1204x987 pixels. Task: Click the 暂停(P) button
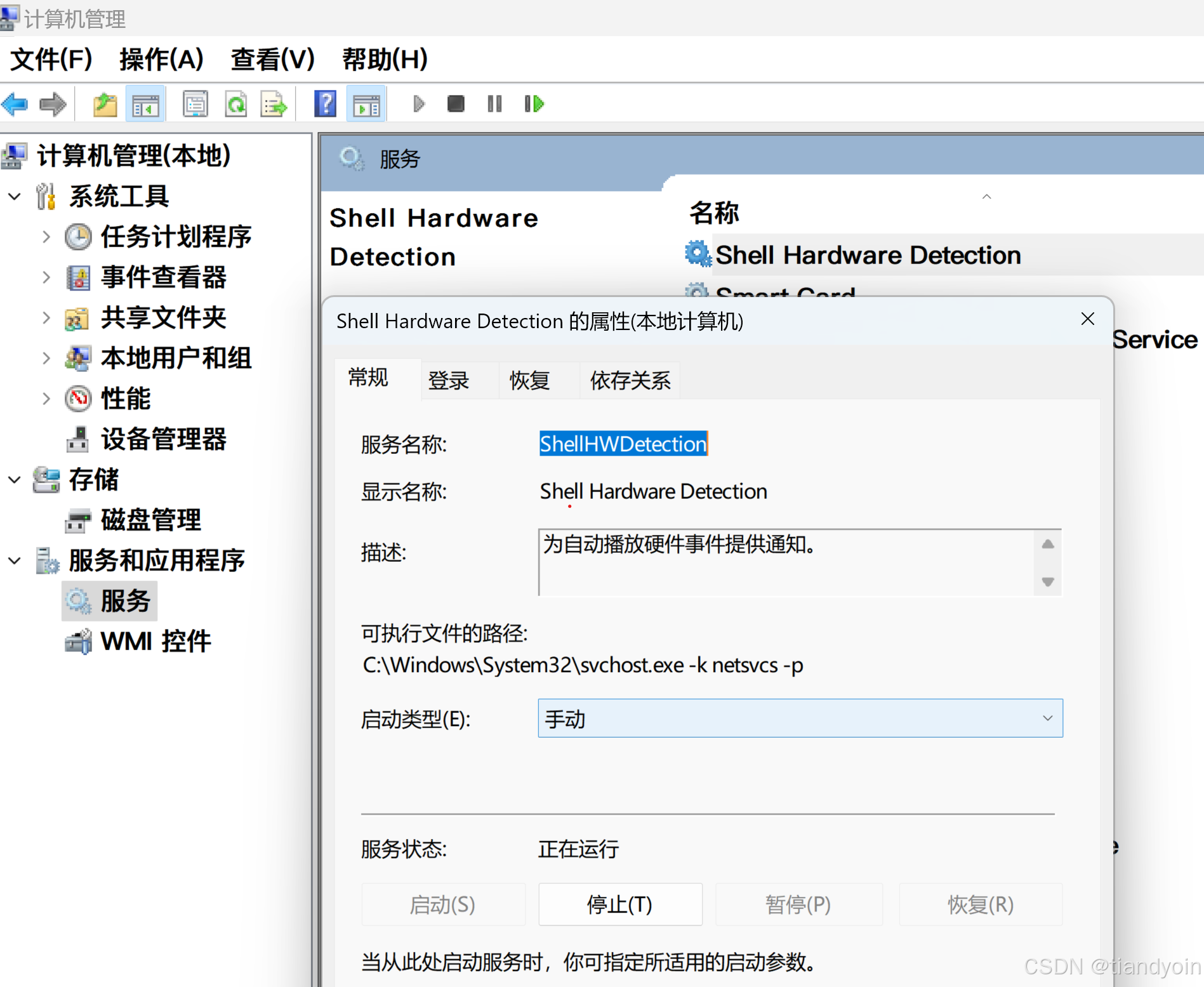798,904
